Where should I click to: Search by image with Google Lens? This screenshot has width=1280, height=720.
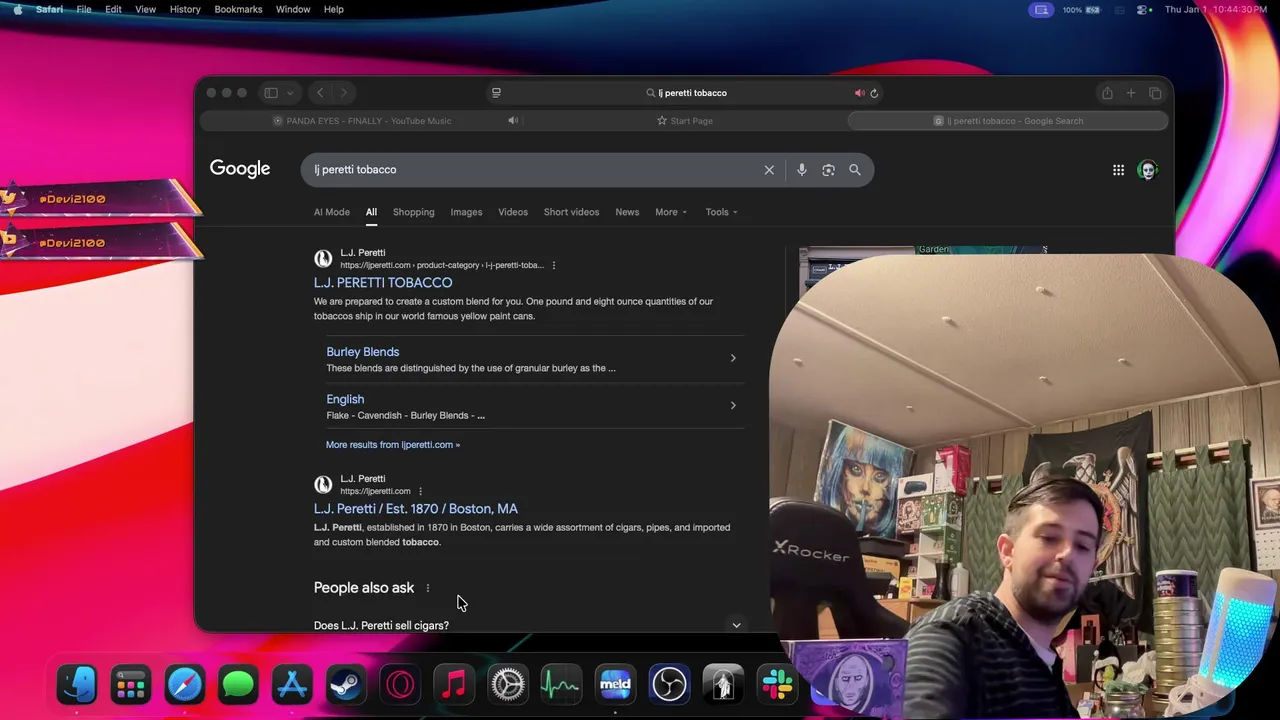pyautogui.click(x=828, y=170)
